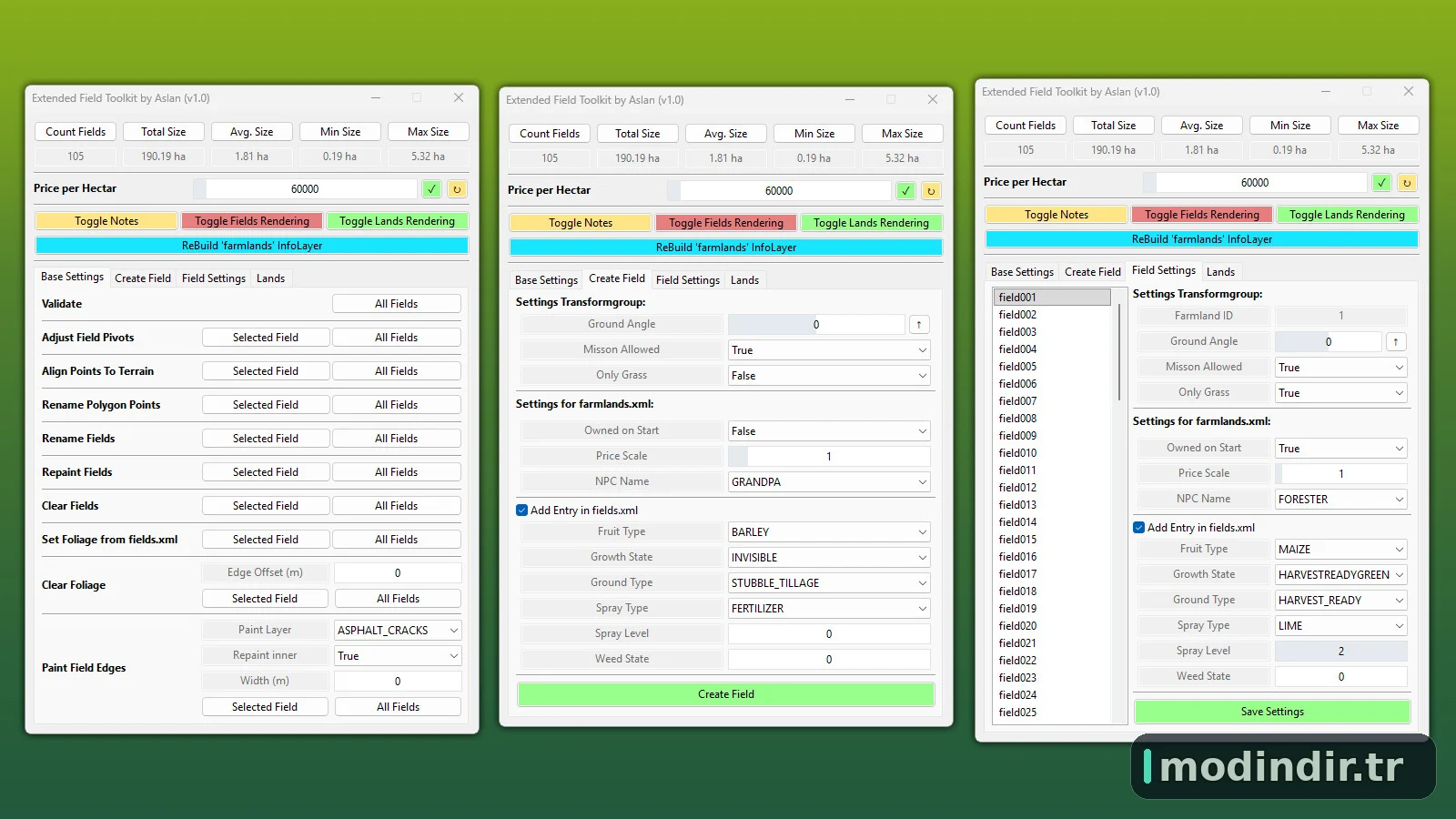Open Owned on Start dropdown in Create Field window
Screen dimensions: 1456x819
829,431
